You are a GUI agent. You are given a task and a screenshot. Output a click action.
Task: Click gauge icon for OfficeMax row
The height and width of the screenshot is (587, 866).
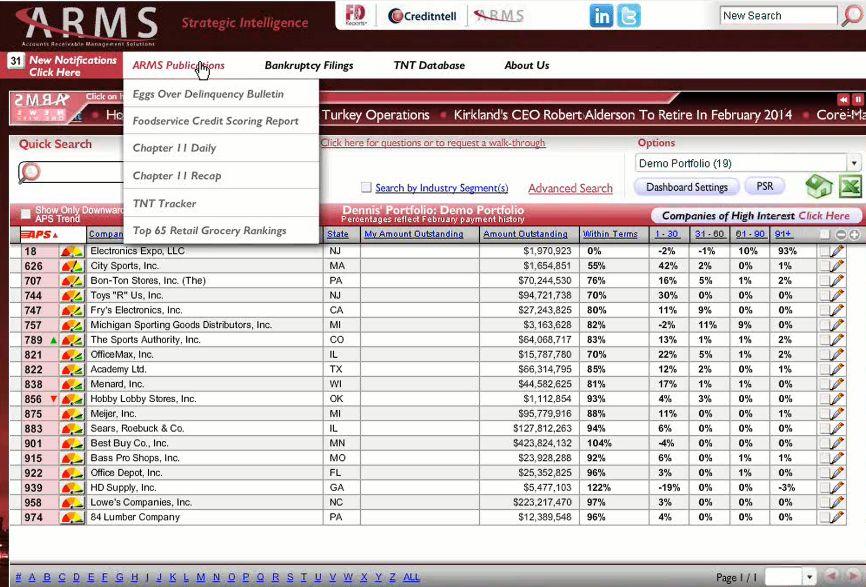click(72, 355)
